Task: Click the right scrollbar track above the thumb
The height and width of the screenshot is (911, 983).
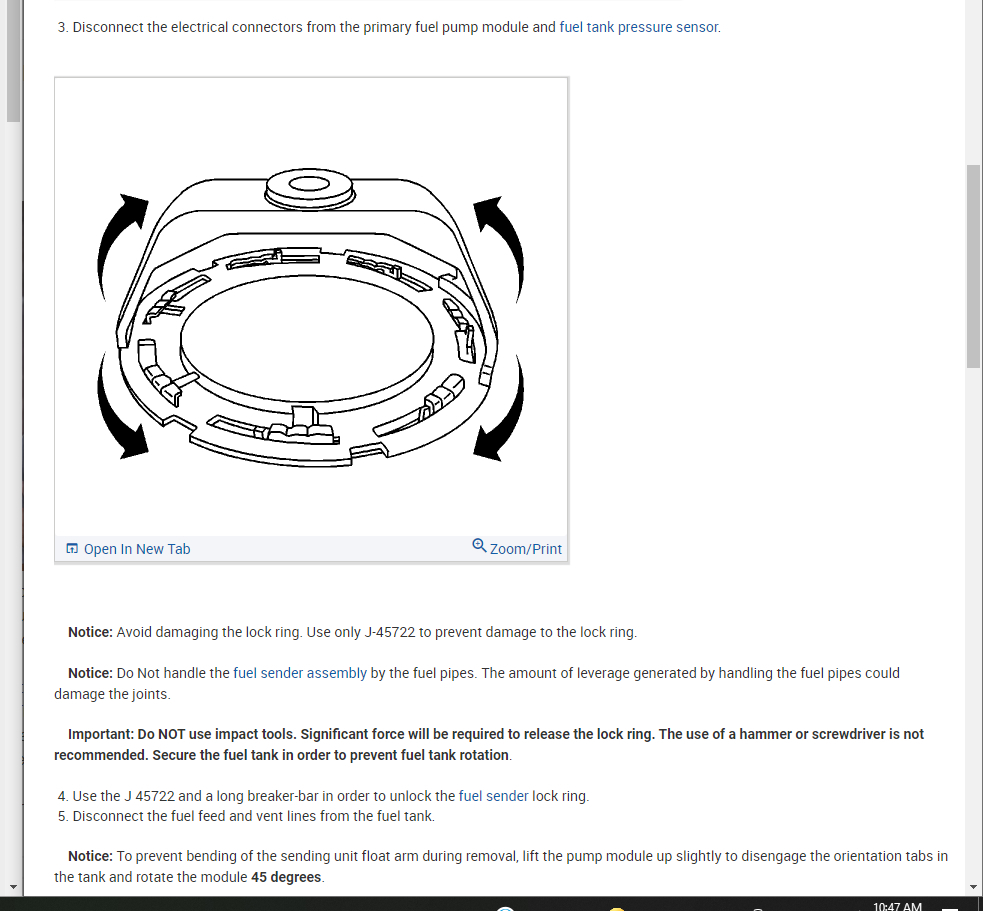Action: click(973, 82)
